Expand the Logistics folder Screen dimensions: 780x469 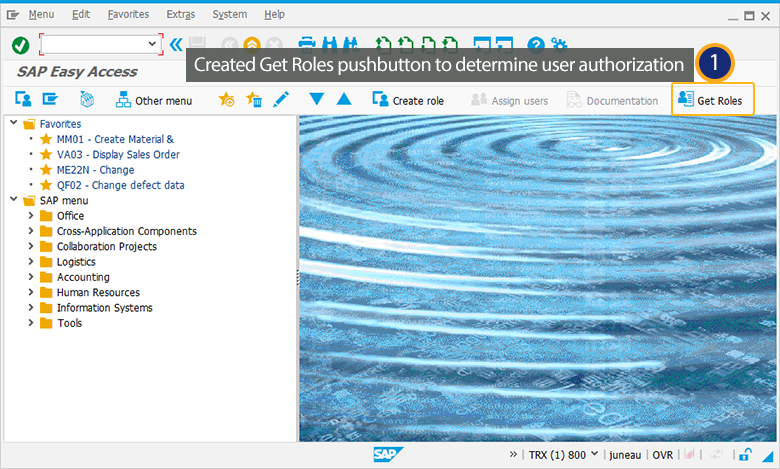[x=31, y=261]
